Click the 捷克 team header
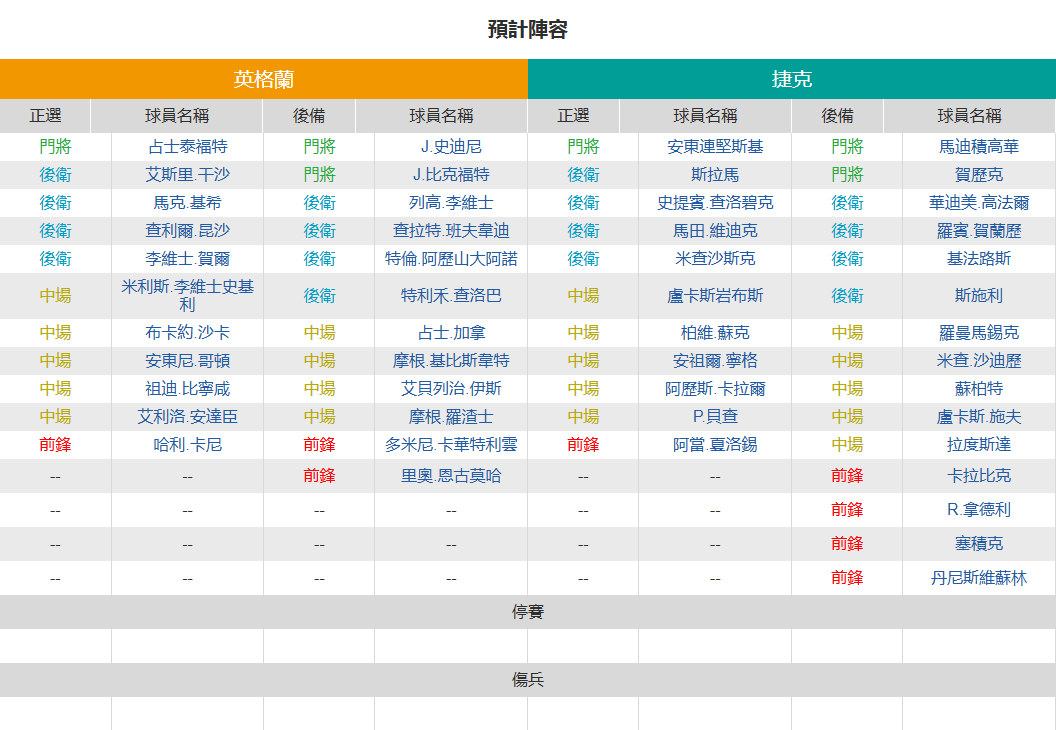Viewport: 1056px width, 730px height. [x=792, y=79]
